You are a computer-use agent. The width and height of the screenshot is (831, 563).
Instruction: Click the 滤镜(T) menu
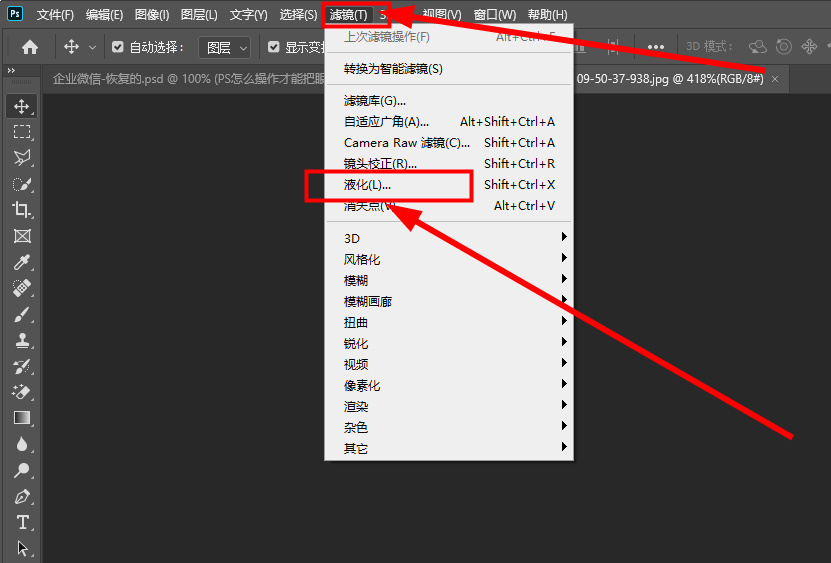pyautogui.click(x=348, y=15)
